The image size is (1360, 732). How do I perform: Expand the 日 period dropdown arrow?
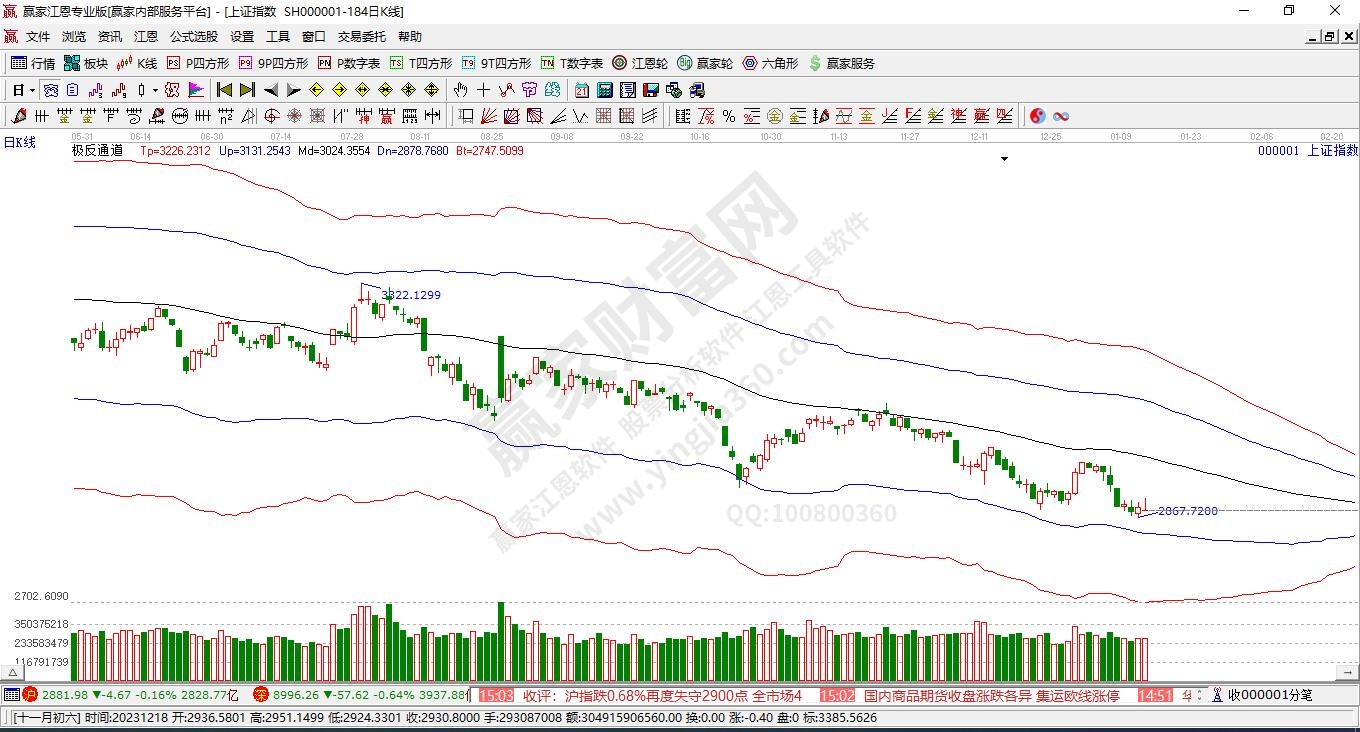[x=32, y=90]
